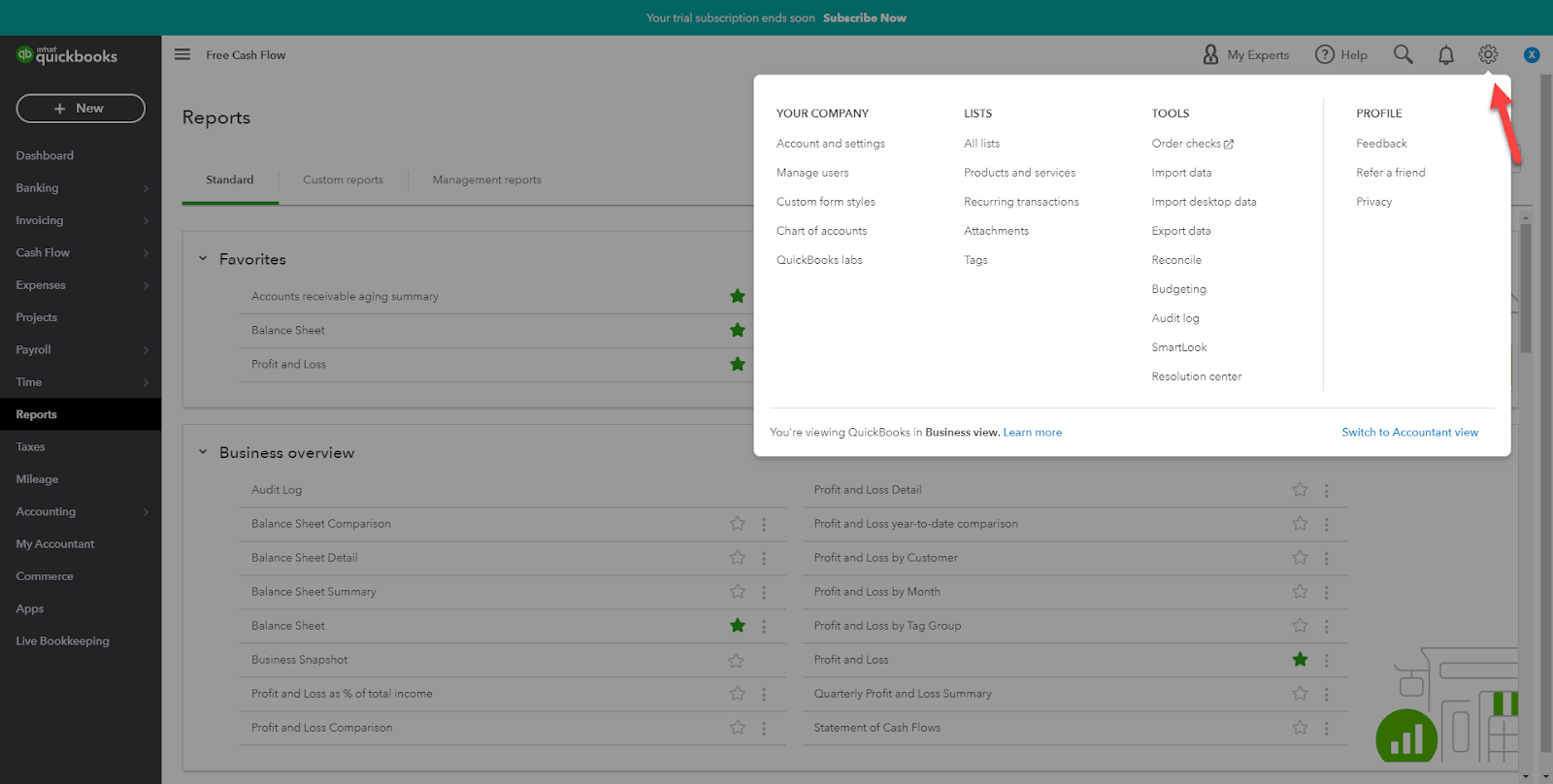
Task: Open the Audit log tool link
Action: [1175, 318]
